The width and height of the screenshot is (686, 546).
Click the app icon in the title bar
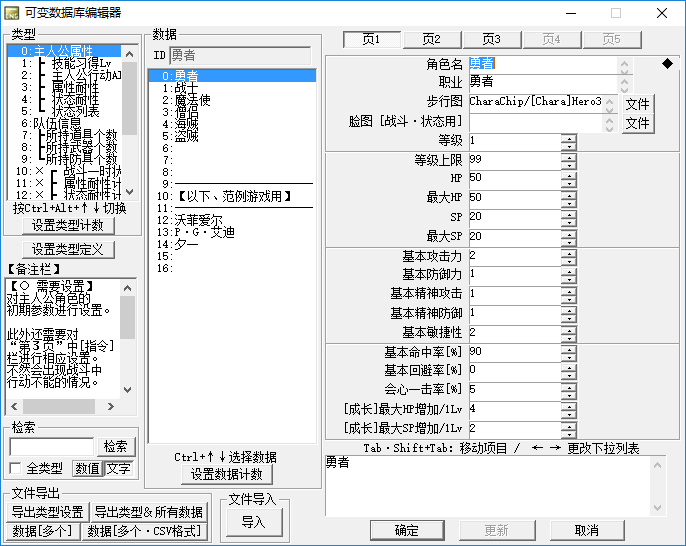coord(11,13)
